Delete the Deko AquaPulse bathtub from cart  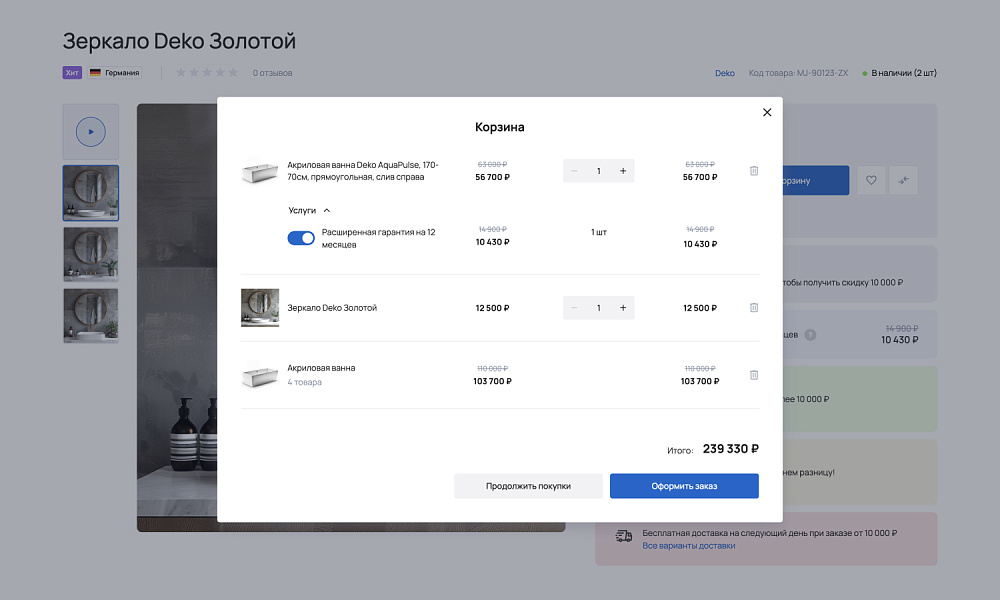754,170
